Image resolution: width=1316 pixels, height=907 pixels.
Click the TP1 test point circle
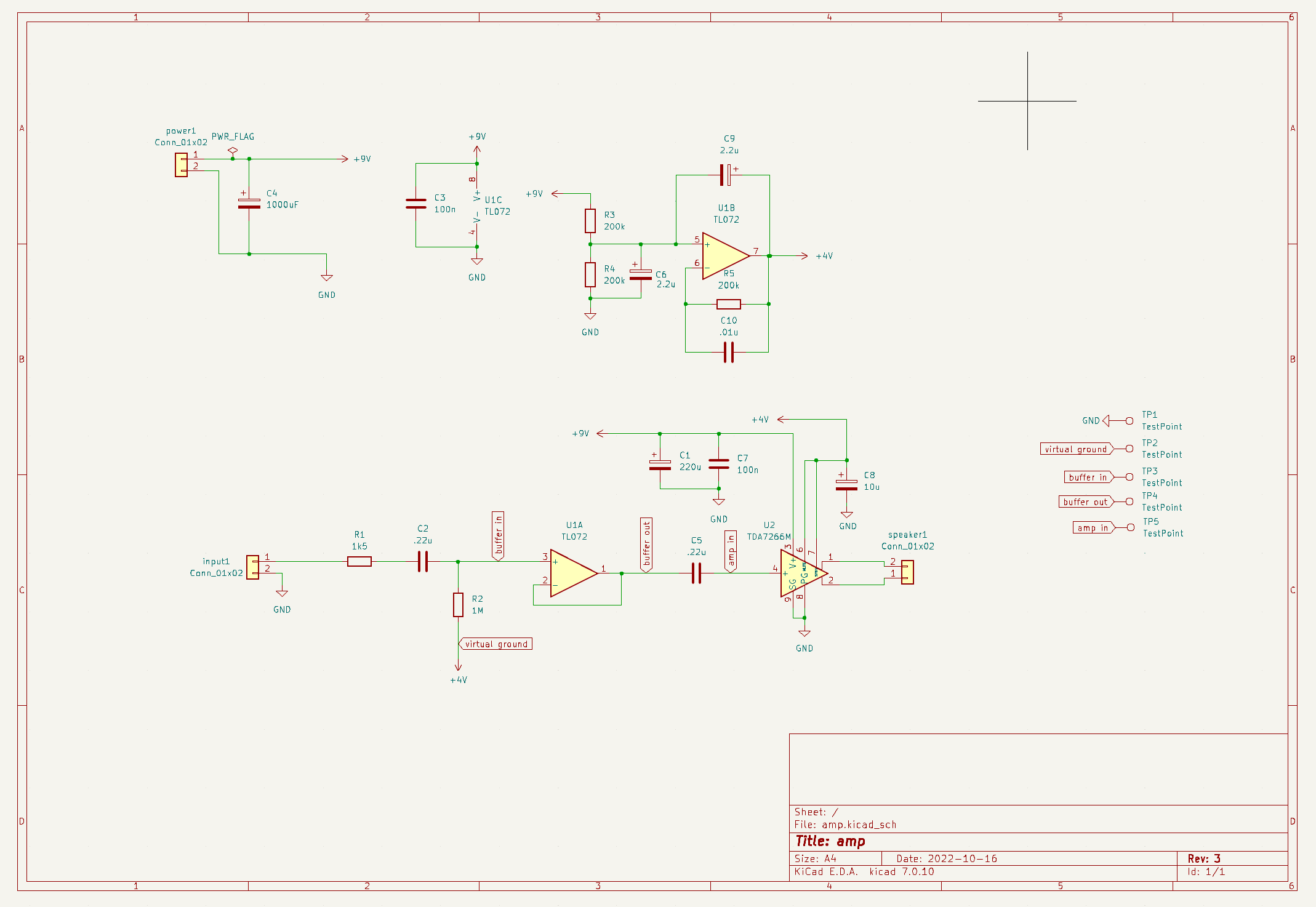pos(1129,421)
